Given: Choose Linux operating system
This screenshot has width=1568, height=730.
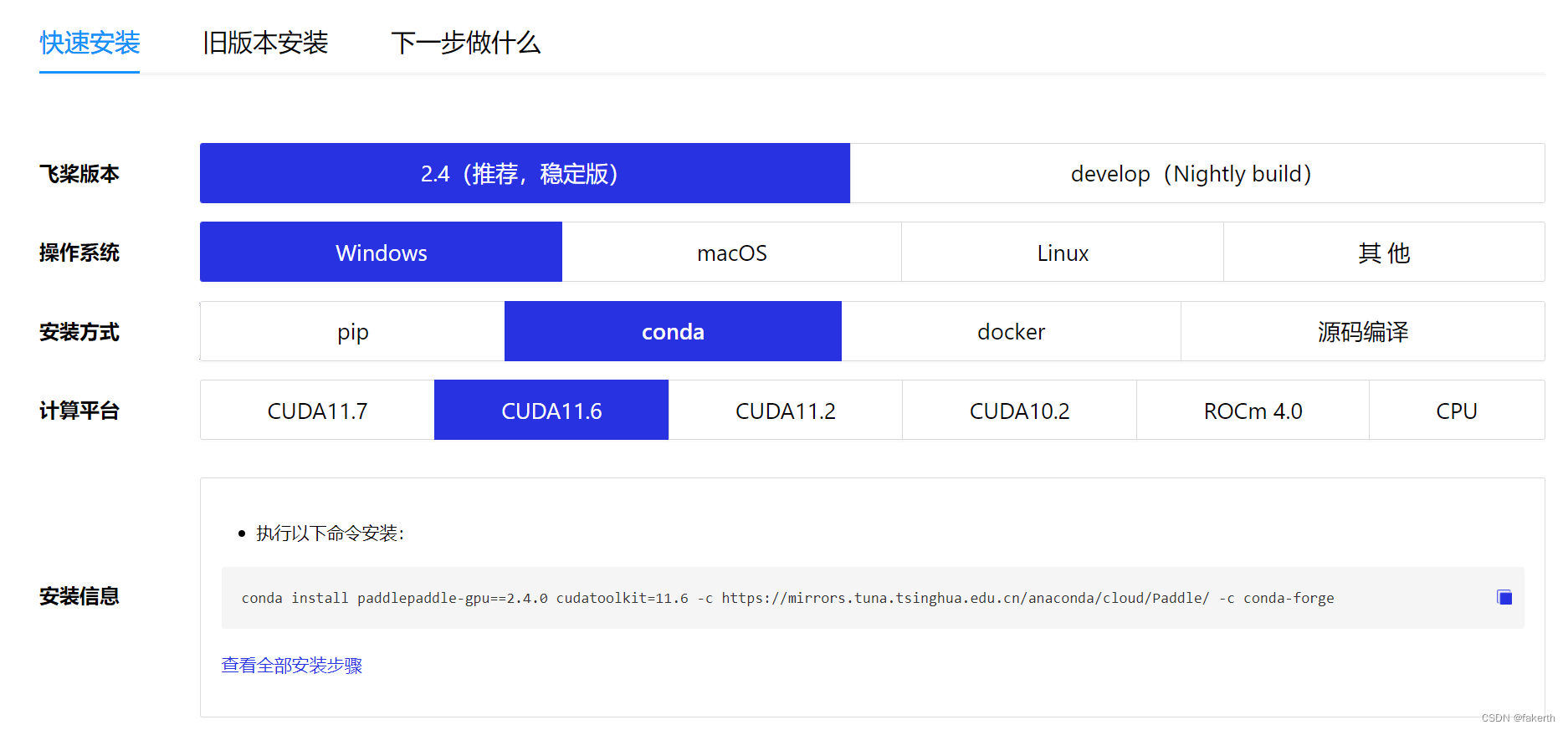Looking at the screenshot, I should pyautogui.click(x=1063, y=252).
